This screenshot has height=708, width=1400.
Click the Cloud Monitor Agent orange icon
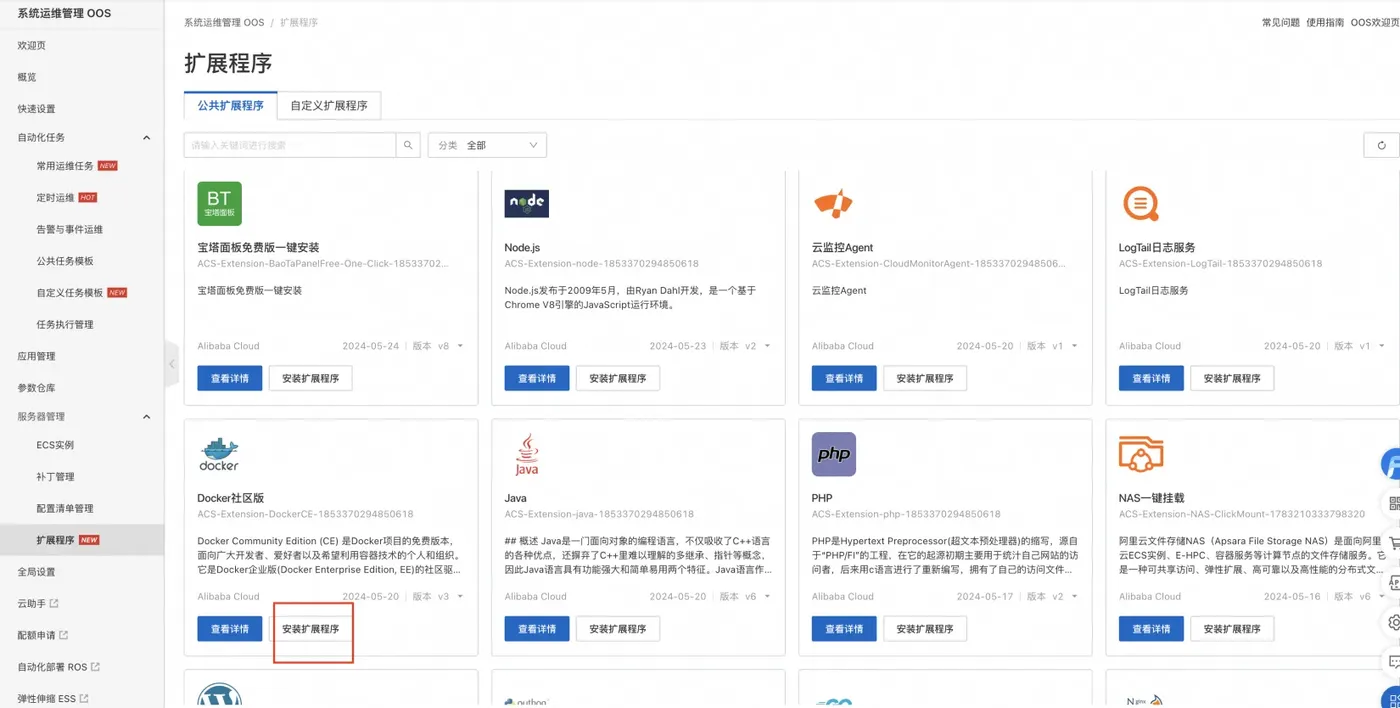(833, 203)
